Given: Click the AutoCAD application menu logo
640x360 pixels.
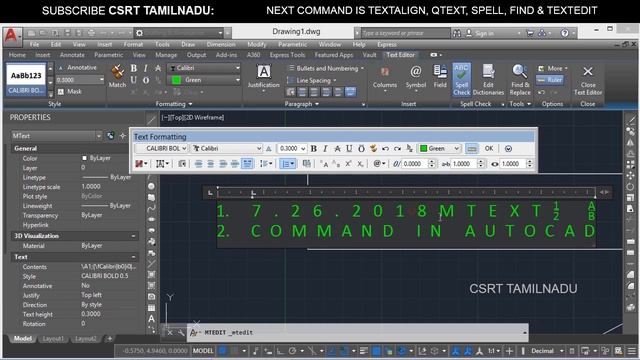Looking at the screenshot, I should [11, 36].
